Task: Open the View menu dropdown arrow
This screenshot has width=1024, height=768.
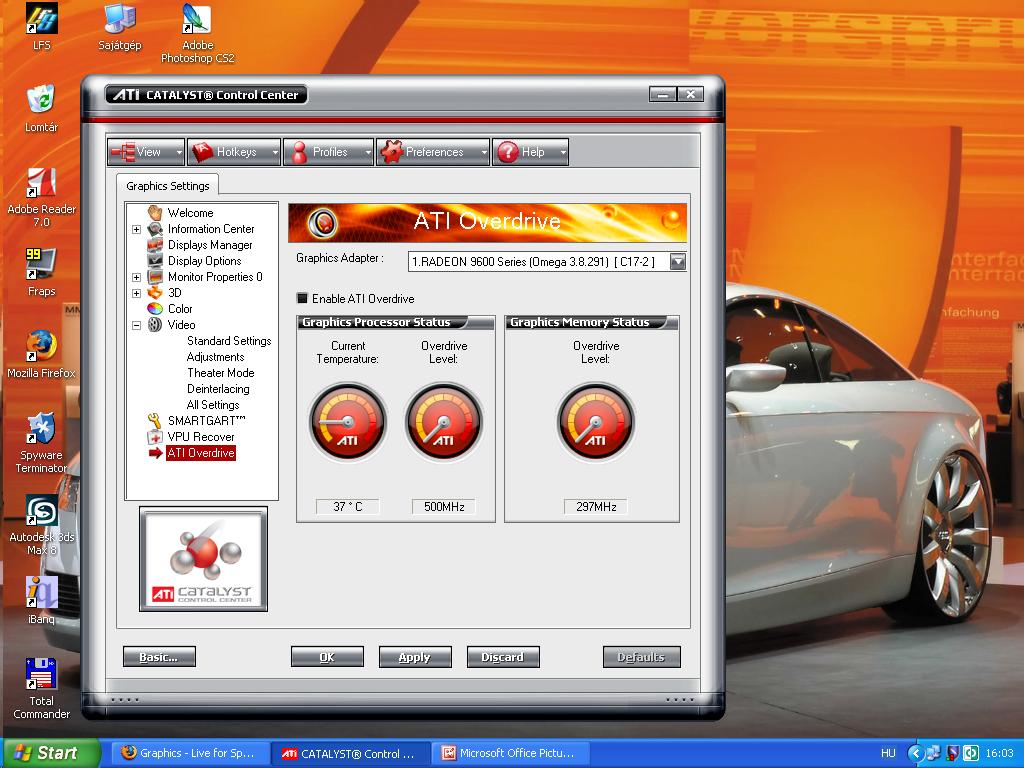Action: [x=178, y=152]
